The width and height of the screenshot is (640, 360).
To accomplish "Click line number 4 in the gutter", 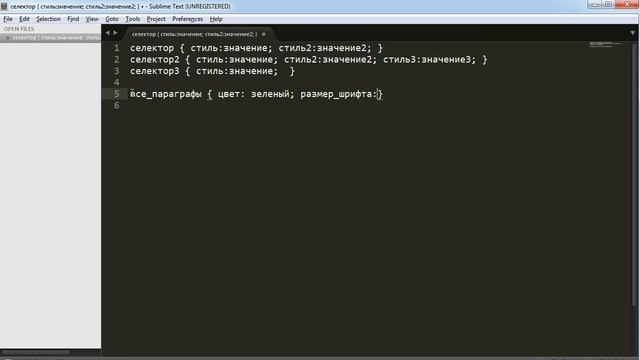I will coord(117,82).
